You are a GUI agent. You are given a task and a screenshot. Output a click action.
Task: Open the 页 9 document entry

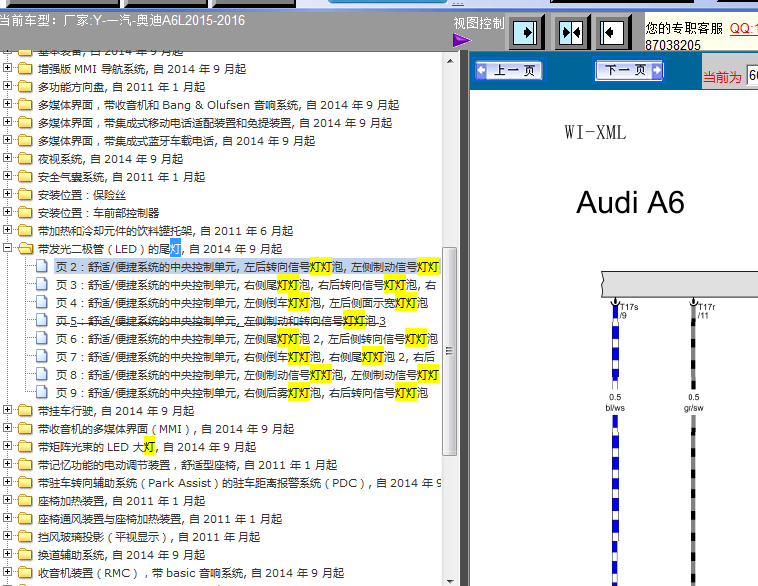pyautogui.click(x=242, y=393)
